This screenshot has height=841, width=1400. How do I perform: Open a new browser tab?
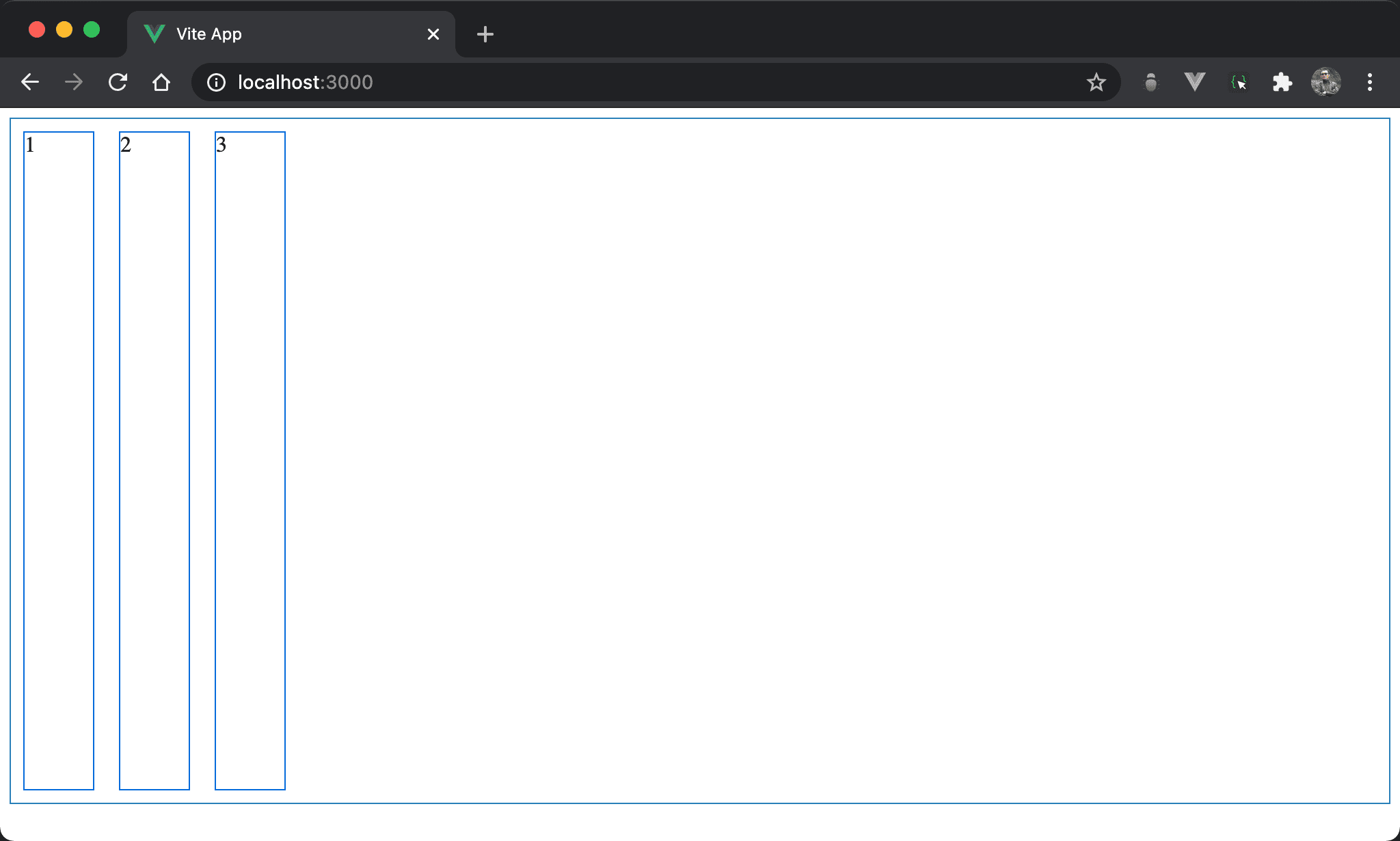485,34
